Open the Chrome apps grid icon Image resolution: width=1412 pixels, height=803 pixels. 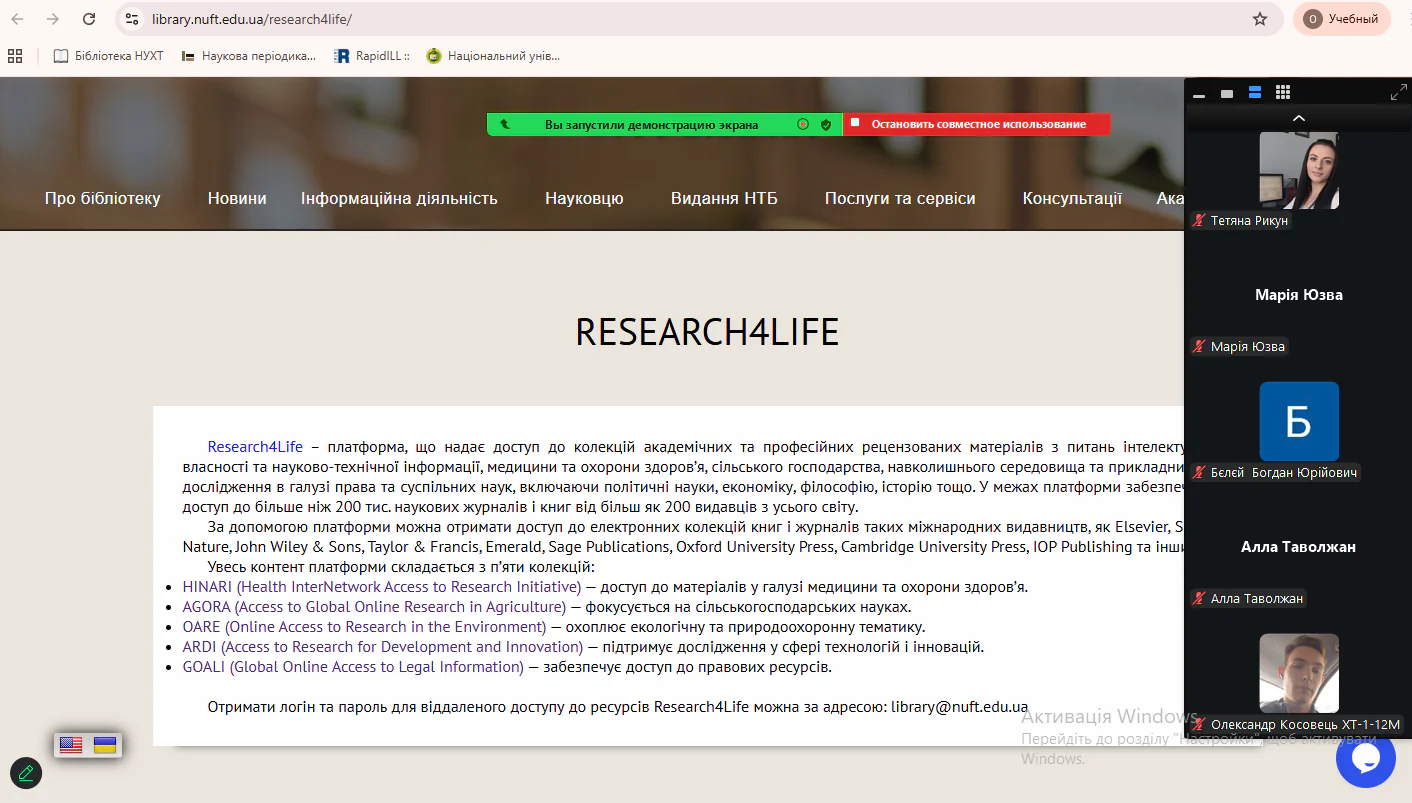click(x=15, y=56)
